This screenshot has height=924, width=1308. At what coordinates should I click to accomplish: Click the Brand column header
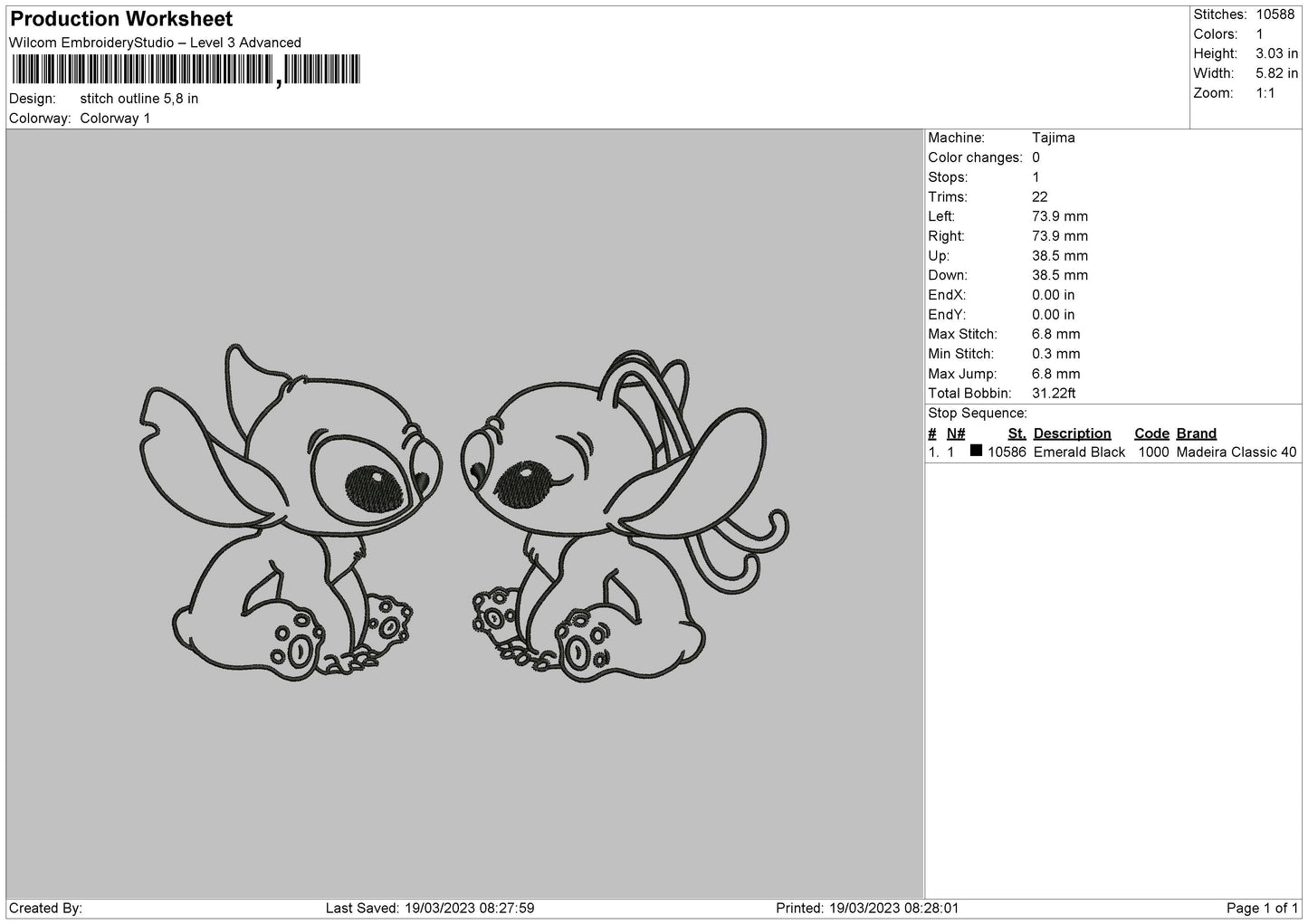tap(1196, 433)
